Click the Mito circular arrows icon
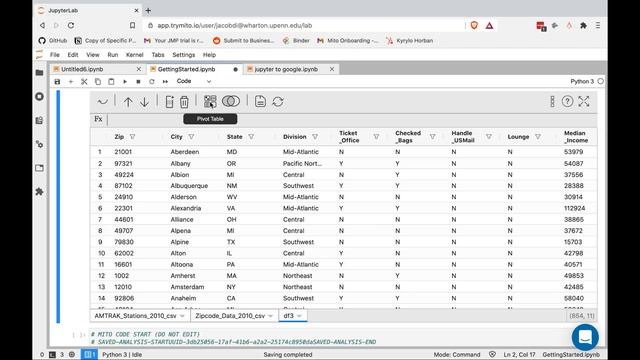 coord(278,102)
